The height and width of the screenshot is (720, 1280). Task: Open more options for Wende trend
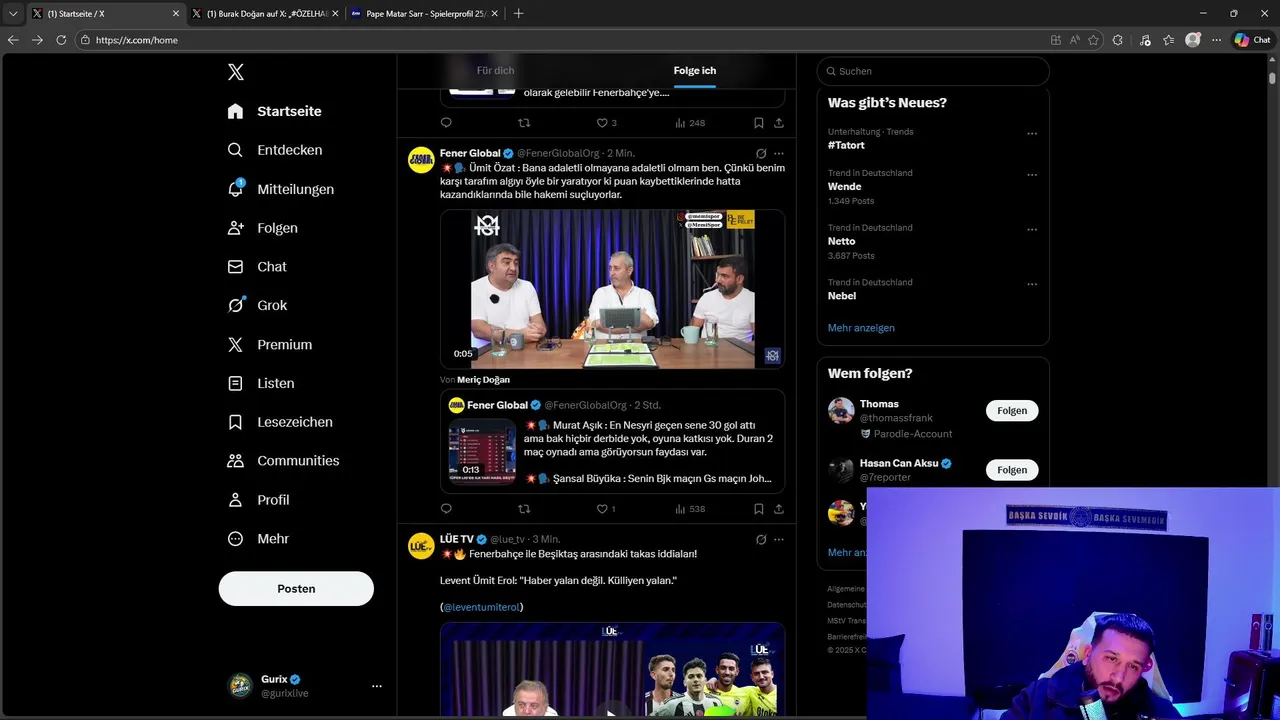(x=1032, y=174)
